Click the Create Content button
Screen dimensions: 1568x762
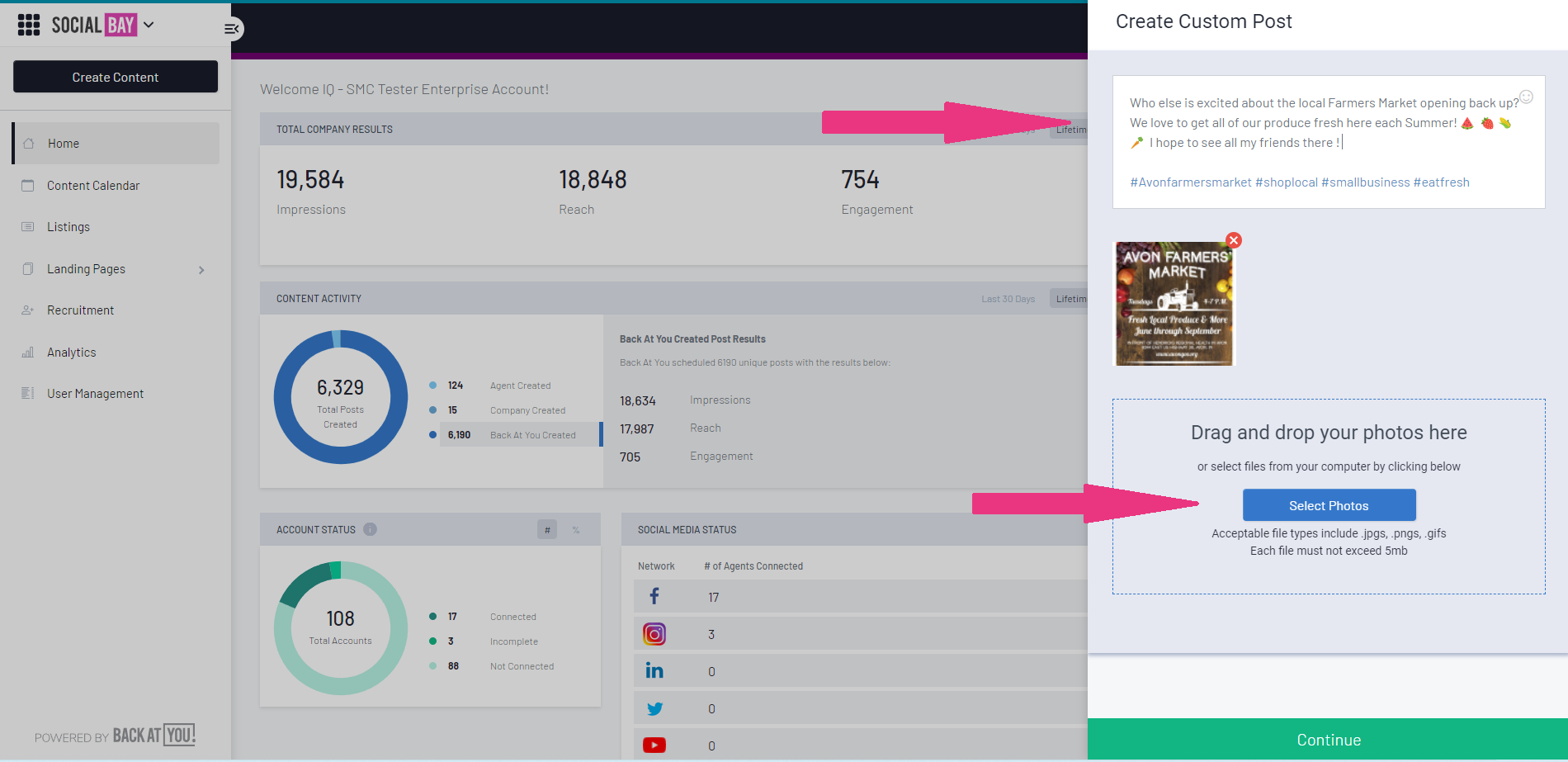[116, 77]
